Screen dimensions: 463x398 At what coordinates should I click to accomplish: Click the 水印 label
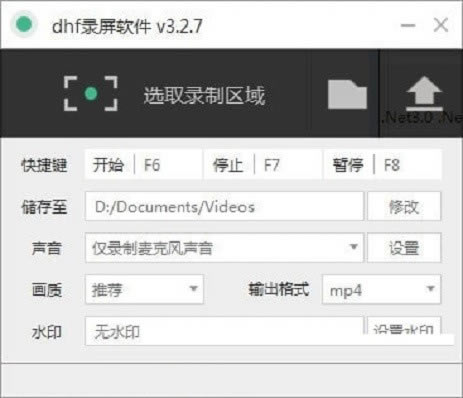point(47,332)
